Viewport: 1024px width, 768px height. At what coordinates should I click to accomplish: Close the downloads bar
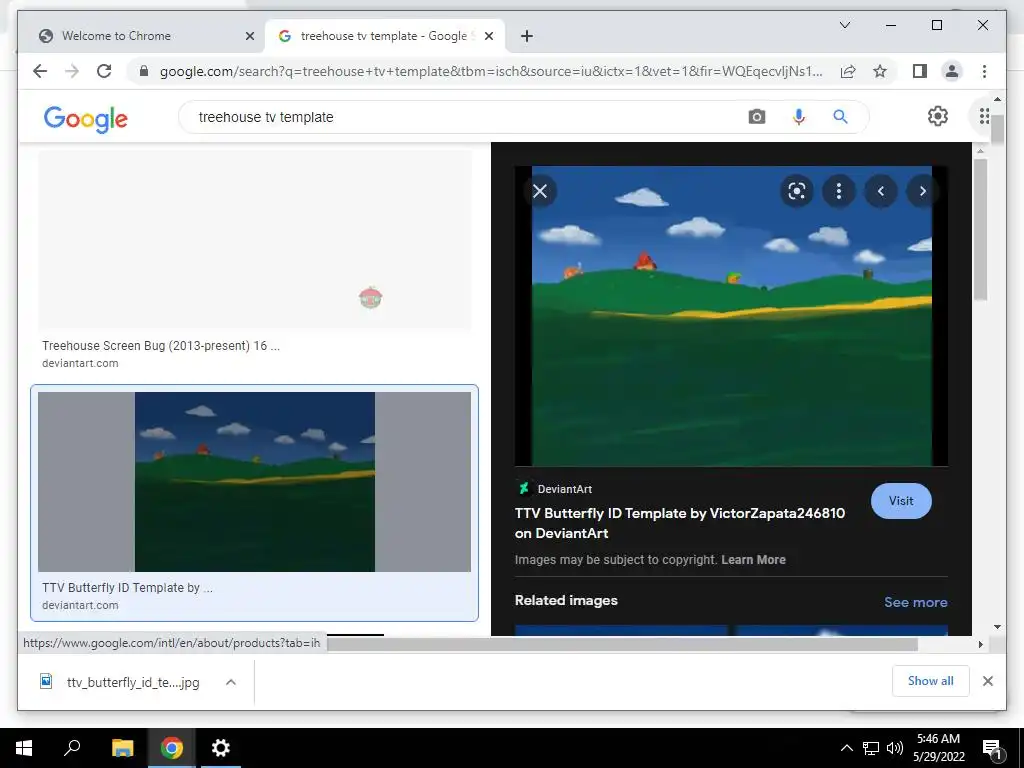[987, 681]
